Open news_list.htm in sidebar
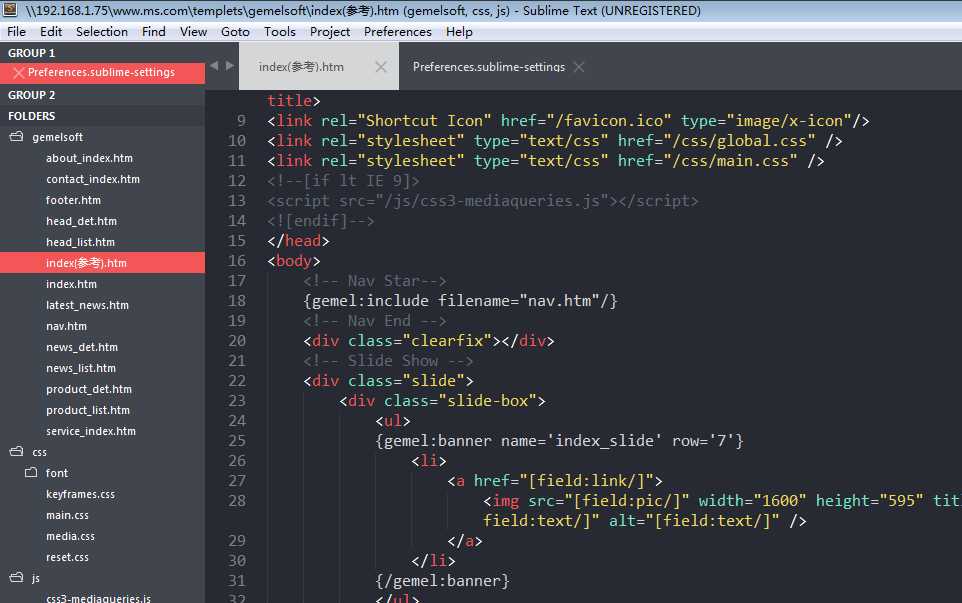Viewport: 962px width, 603px height. click(80, 368)
